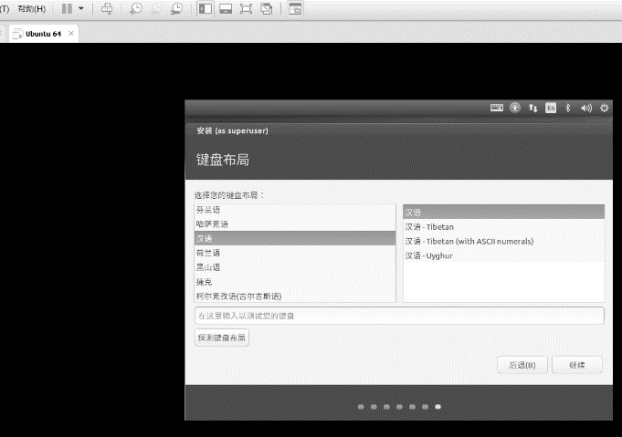Open the dropdown arrow beside the pause button
Screen dimensions: 622x437
coord(81,9)
